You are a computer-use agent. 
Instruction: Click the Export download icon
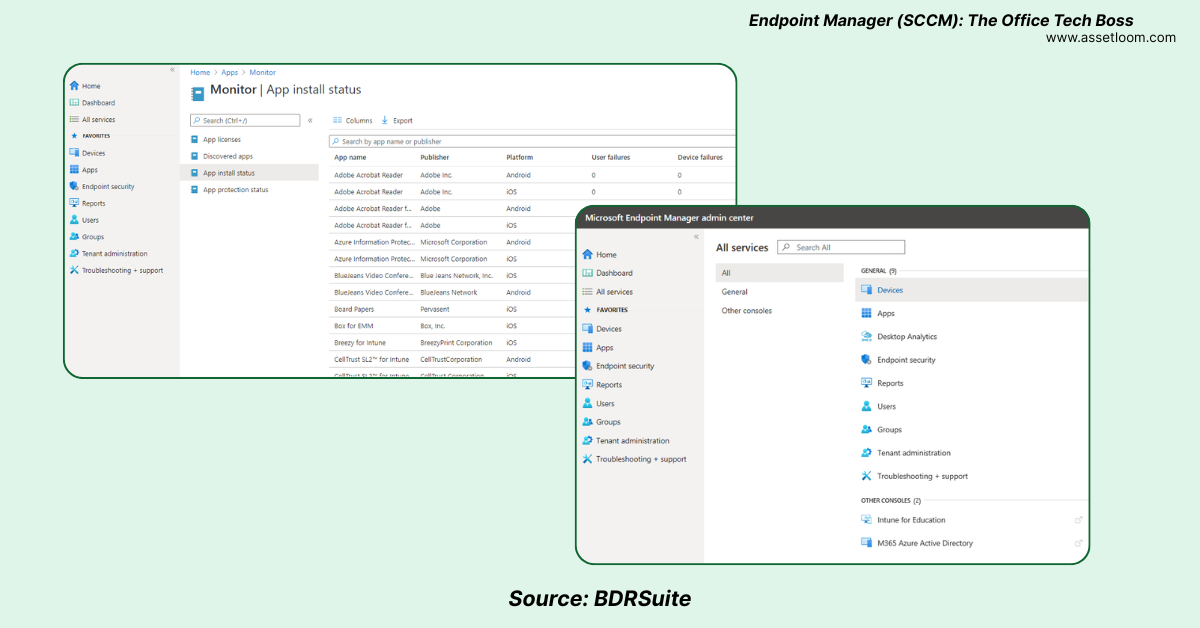[385, 120]
